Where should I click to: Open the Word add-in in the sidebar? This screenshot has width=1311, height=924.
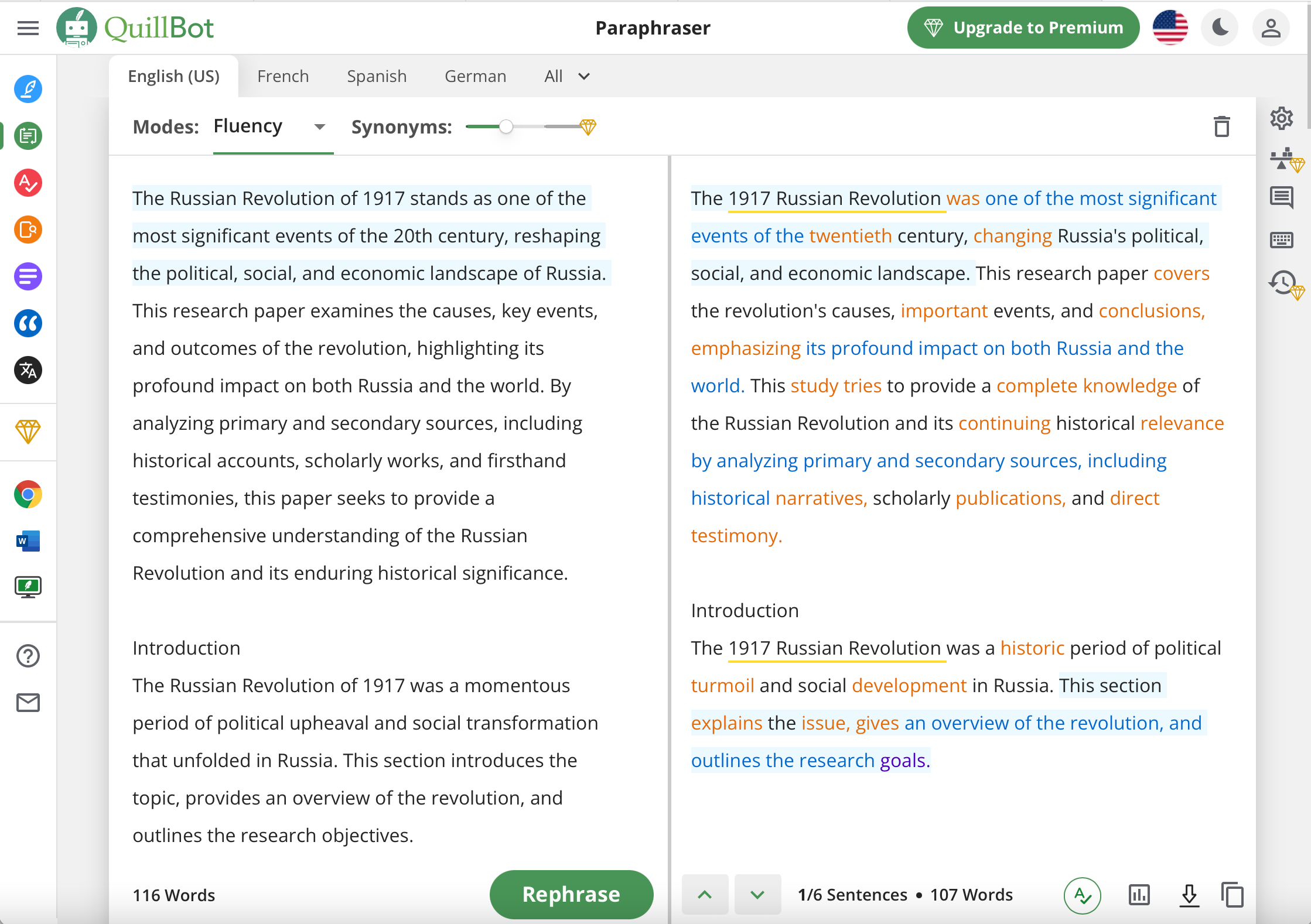pyautogui.click(x=28, y=541)
